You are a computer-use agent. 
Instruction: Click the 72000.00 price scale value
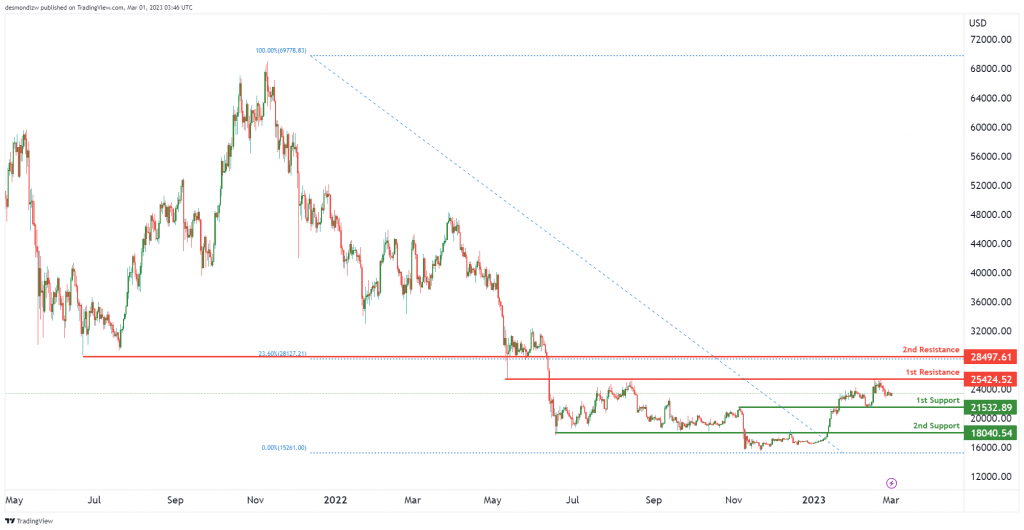coord(991,40)
